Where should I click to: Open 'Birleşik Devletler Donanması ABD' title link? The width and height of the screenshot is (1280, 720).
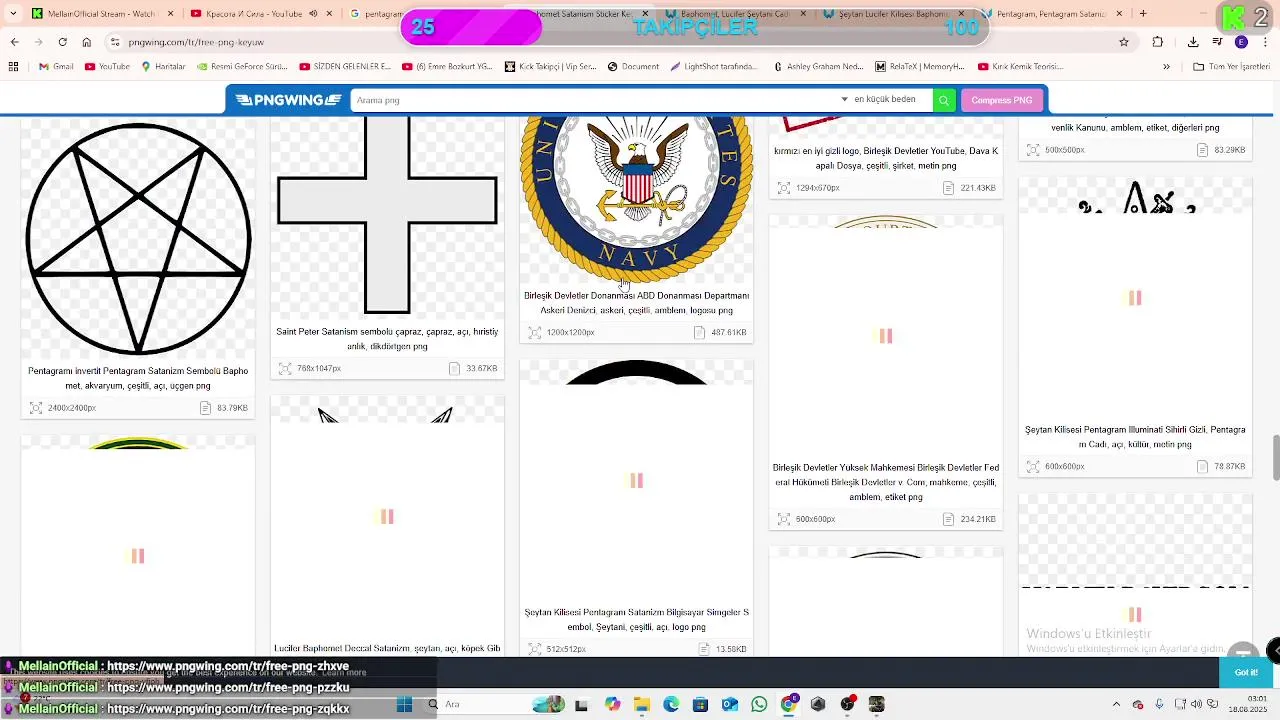[636, 303]
